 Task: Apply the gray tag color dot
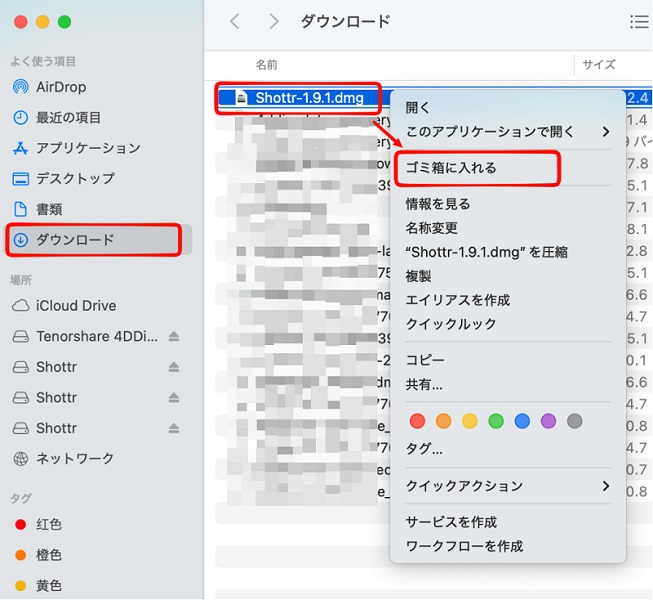coord(574,421)
